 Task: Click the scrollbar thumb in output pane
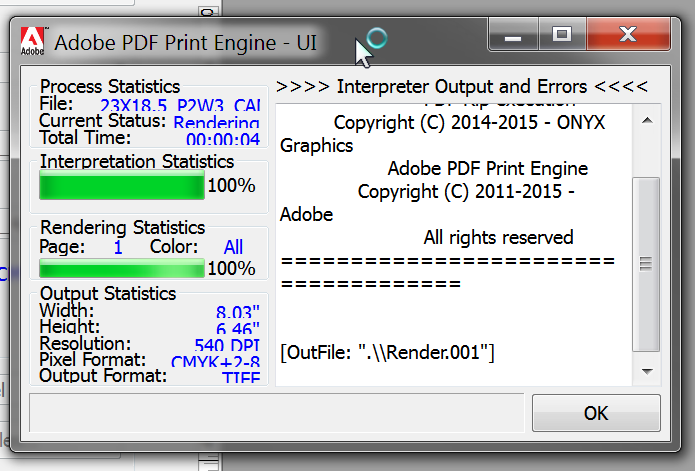coord(646,264)
